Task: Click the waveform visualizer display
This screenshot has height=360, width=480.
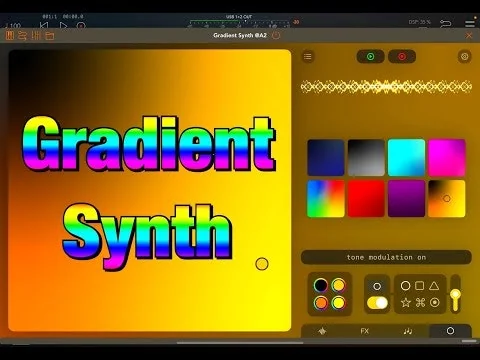Action: [386, 87]
